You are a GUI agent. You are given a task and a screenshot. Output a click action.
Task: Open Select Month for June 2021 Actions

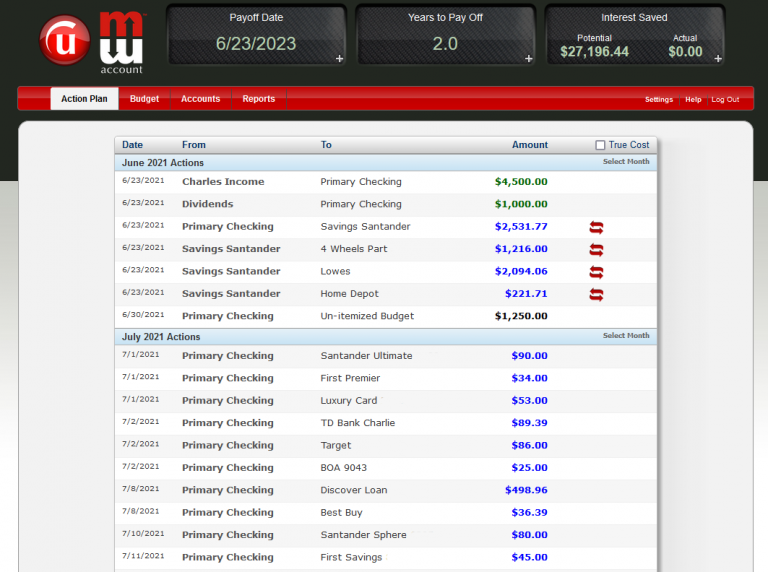coord(625,162)
